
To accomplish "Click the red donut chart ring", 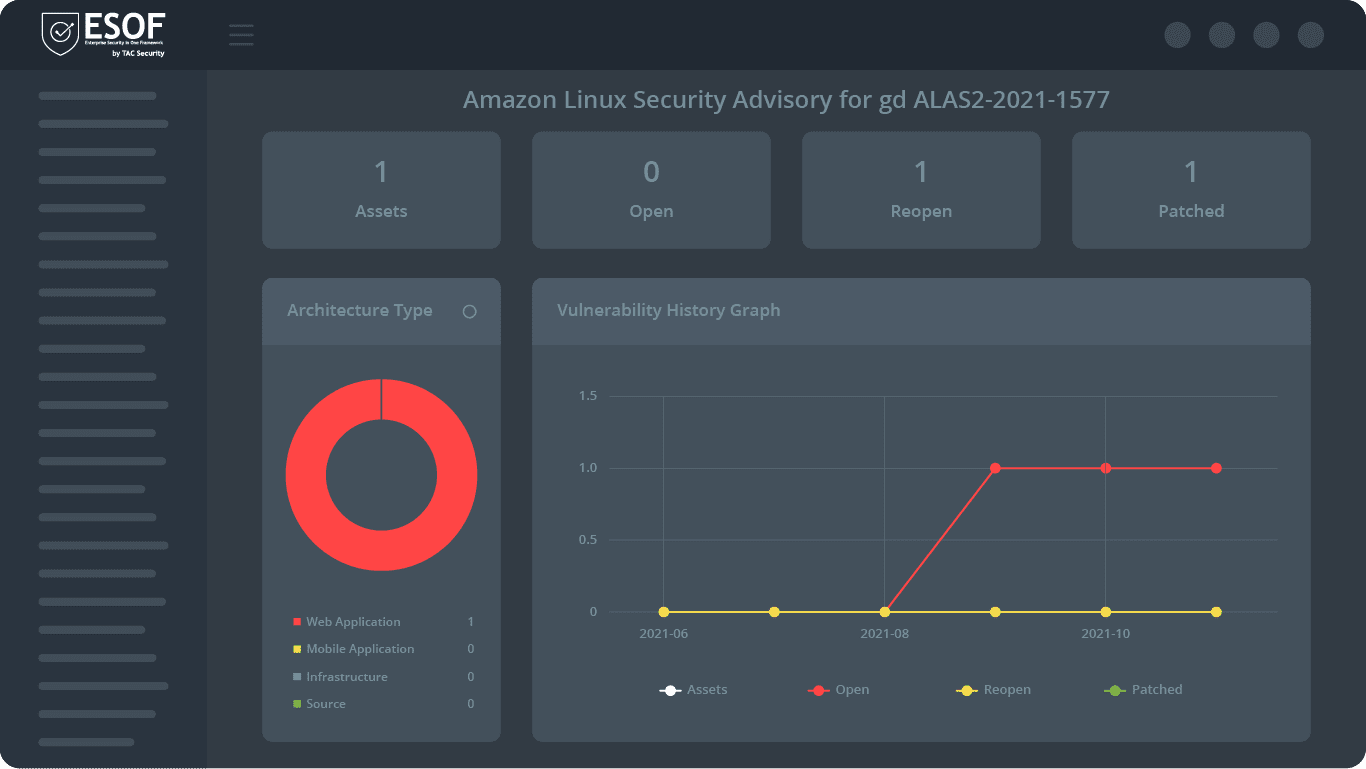I will (x=307, y=475).
